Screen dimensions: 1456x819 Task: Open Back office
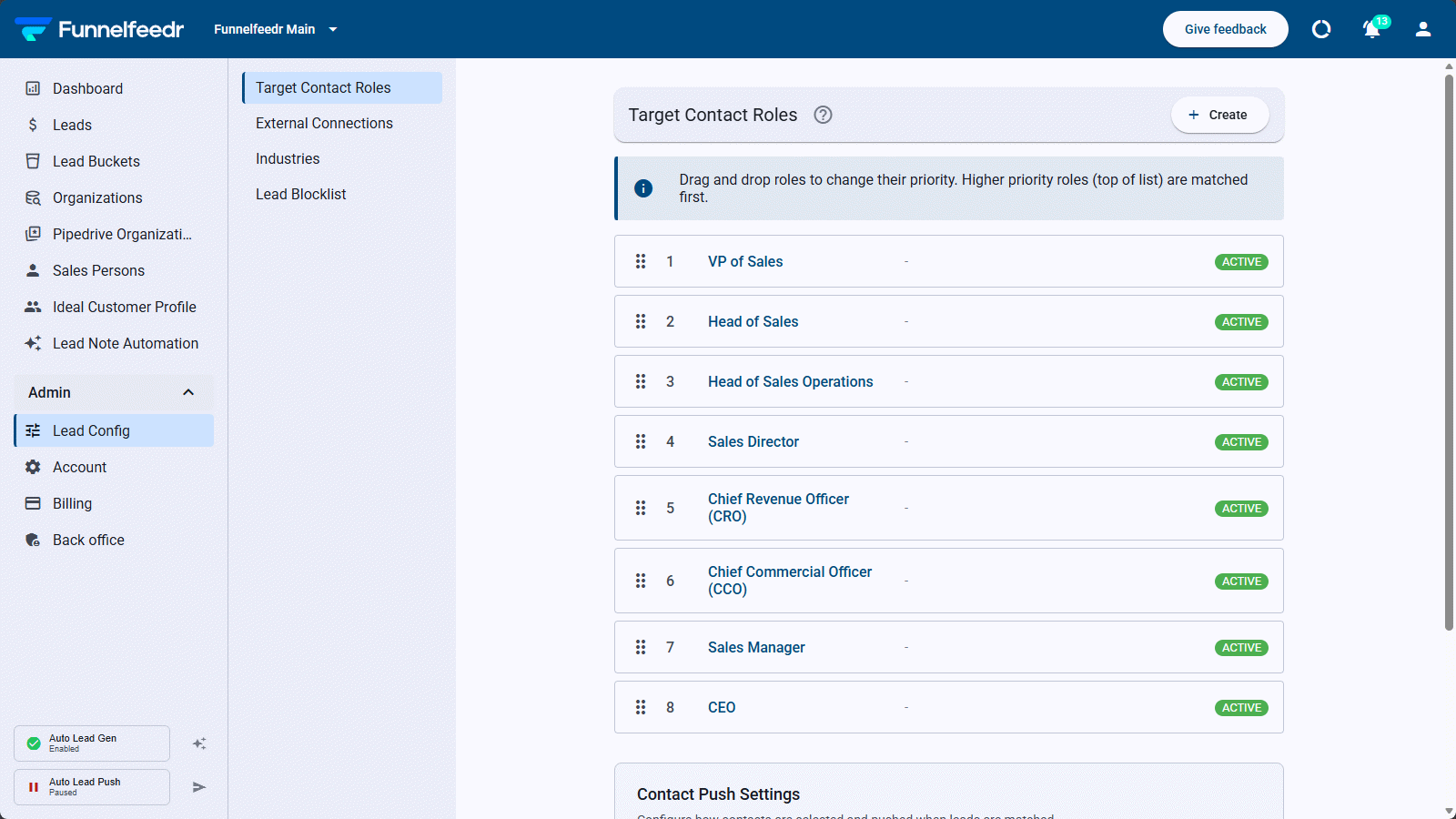[114, 540]
